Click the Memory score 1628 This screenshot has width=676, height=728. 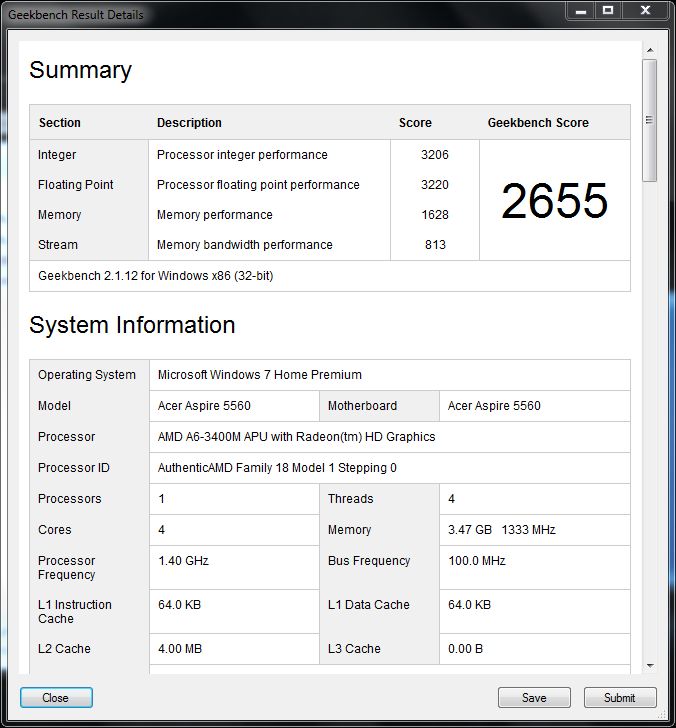point(435,215)
